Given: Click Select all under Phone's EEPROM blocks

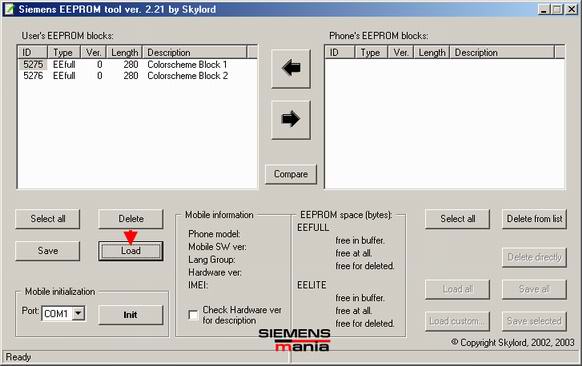Looking at the screenshot, I should [457, 219].
